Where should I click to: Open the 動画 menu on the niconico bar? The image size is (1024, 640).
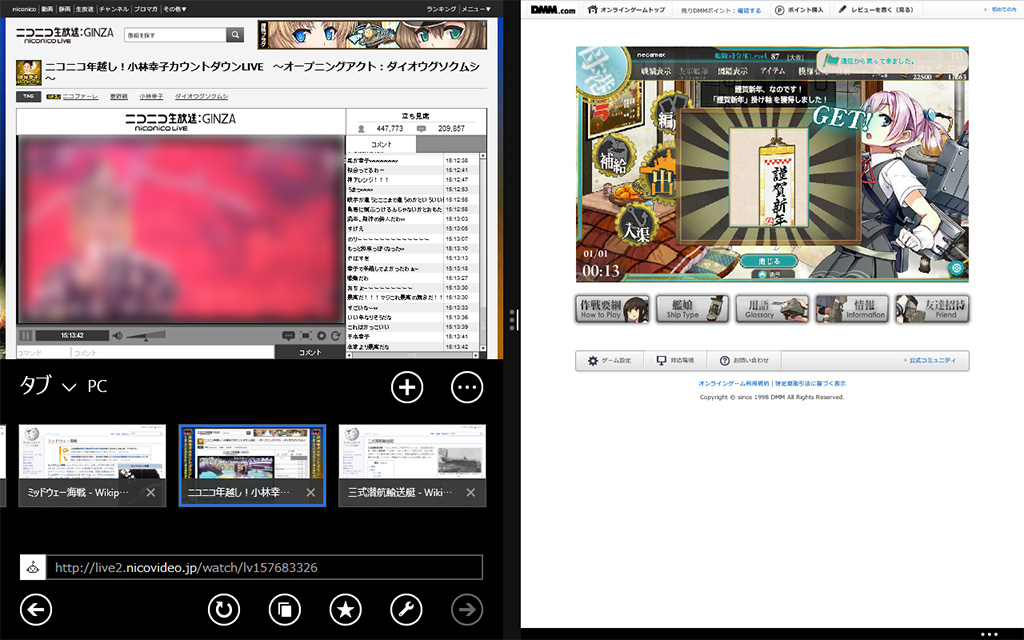click(47, 9)
